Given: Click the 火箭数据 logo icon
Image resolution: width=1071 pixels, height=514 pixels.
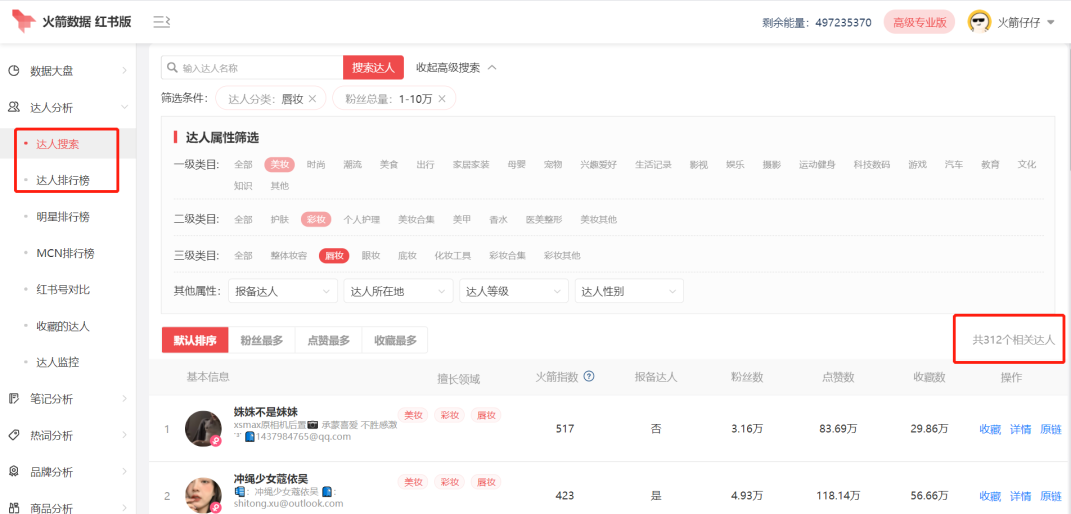Looking at the screenshot, I should [x=24, y=21].
